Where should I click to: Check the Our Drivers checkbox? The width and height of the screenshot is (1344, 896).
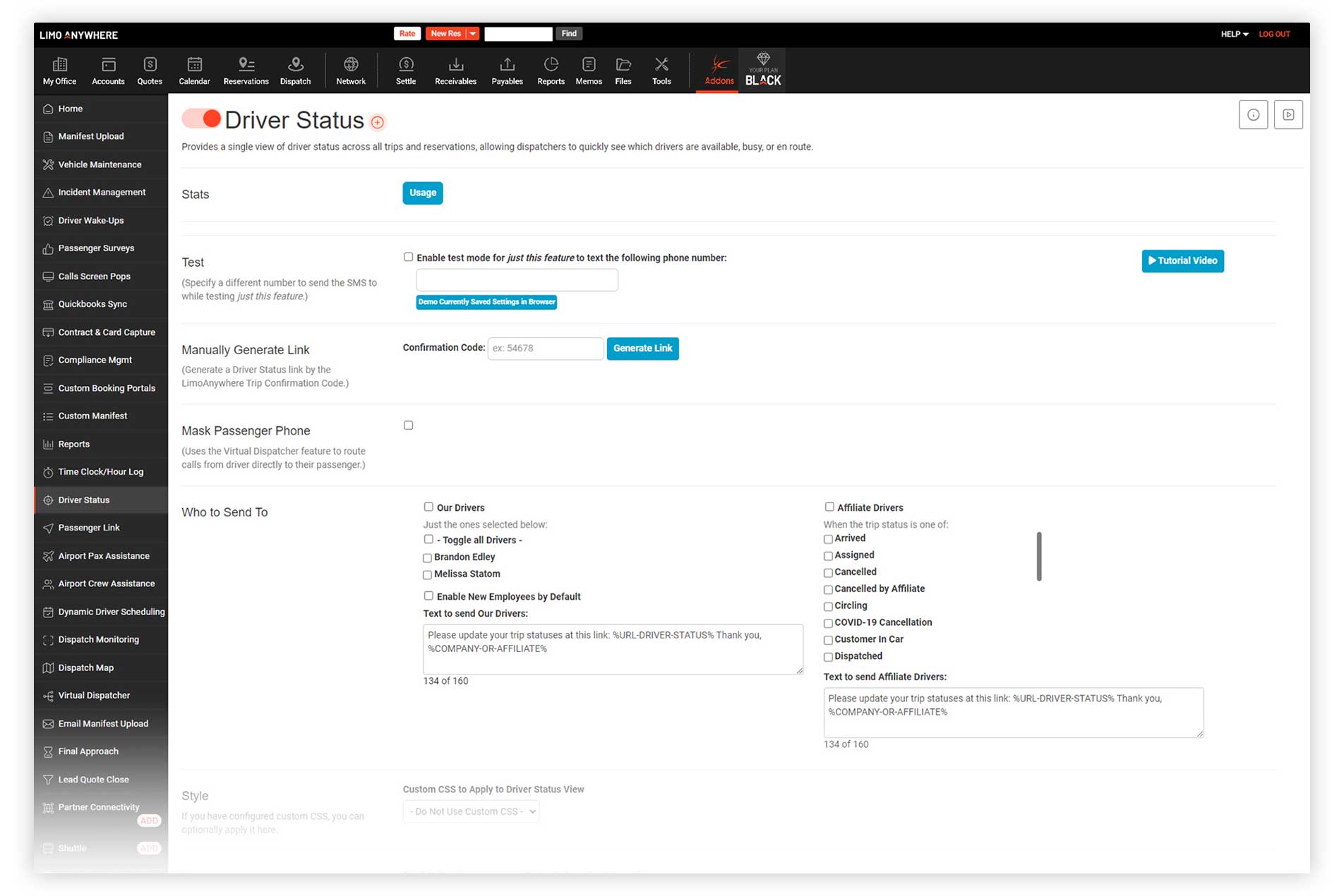coord(428,507)
